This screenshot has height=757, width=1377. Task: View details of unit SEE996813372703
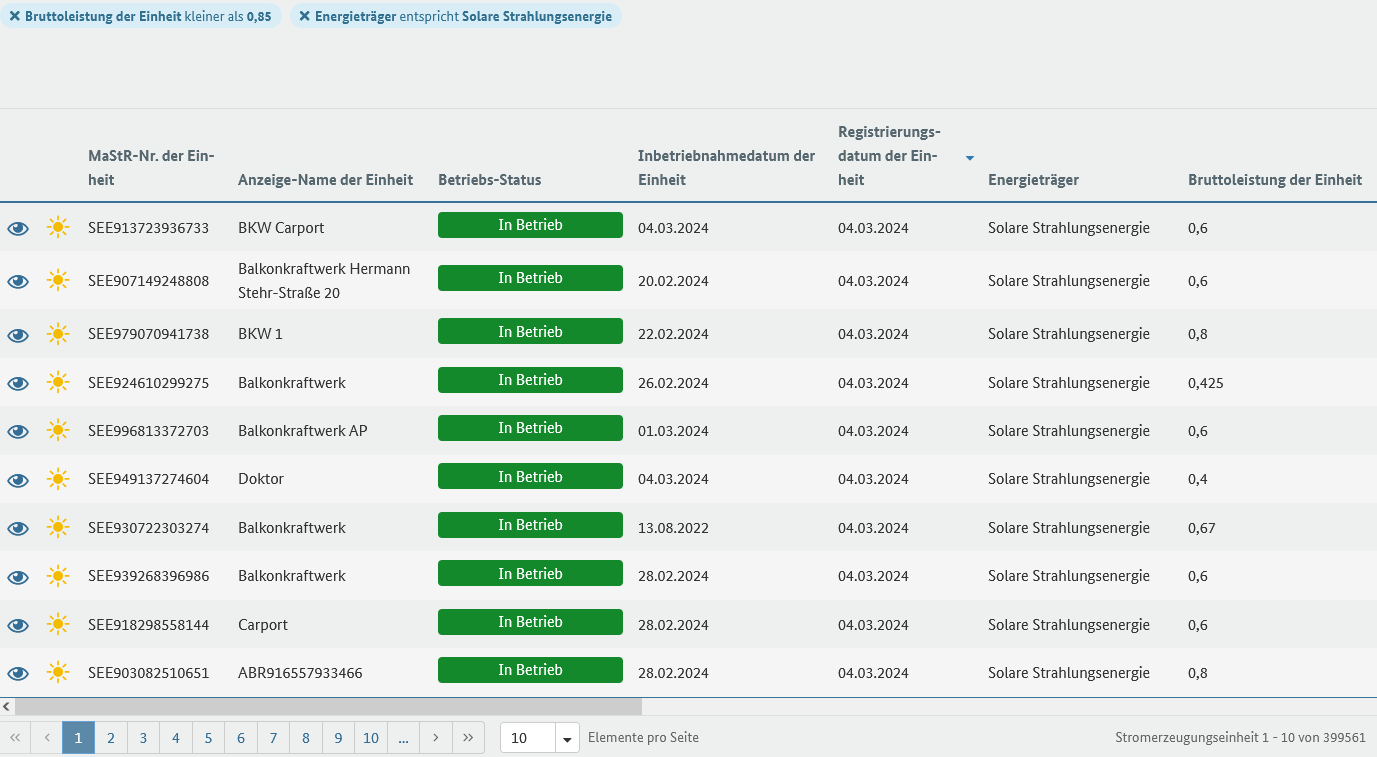pyautogui.click(x=18, y=431)
